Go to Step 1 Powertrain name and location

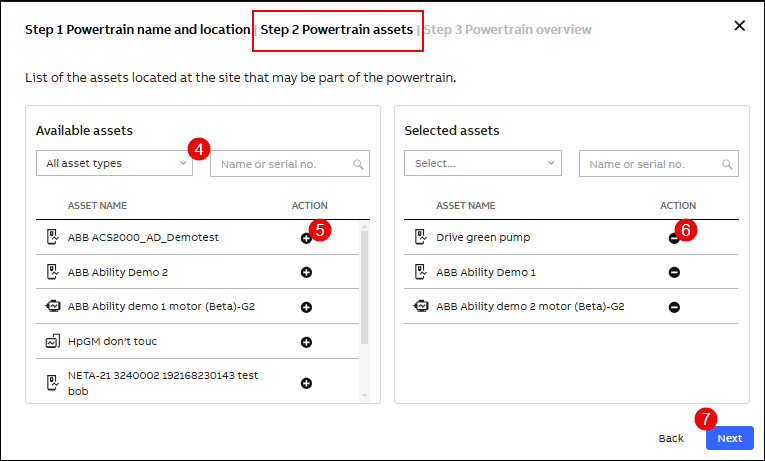tap(137, 30)
